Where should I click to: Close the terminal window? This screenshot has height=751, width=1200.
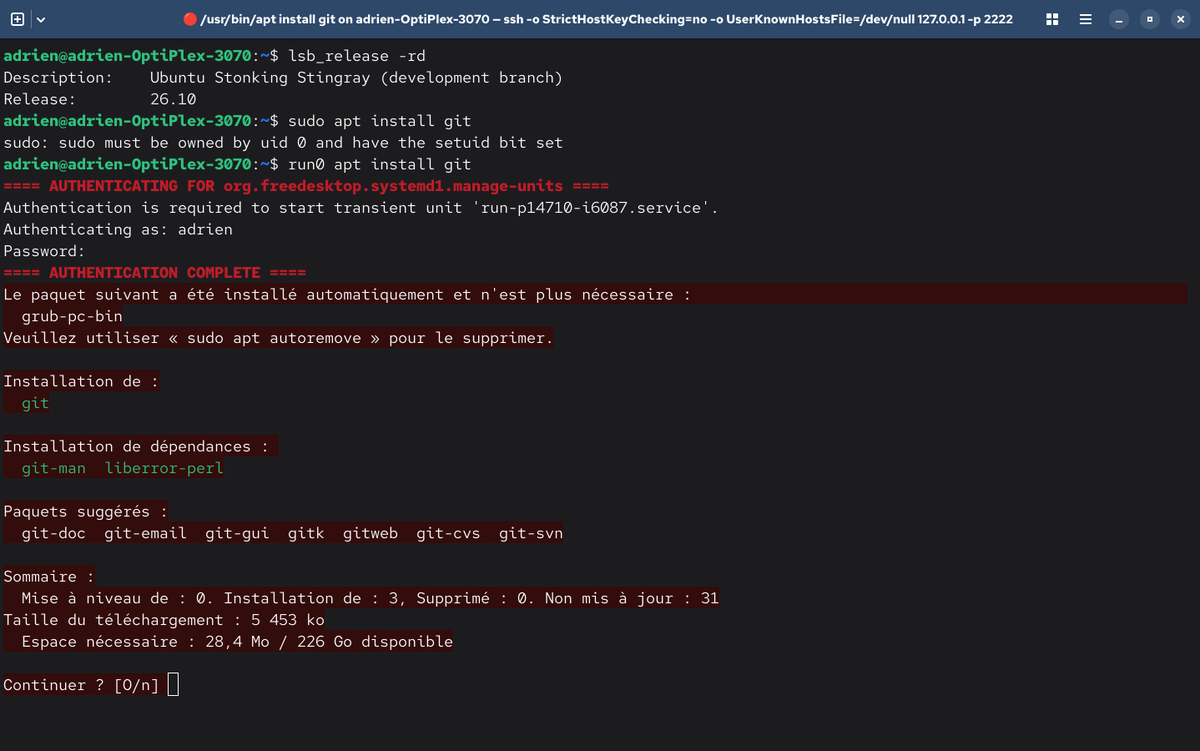pos(1180,19)
